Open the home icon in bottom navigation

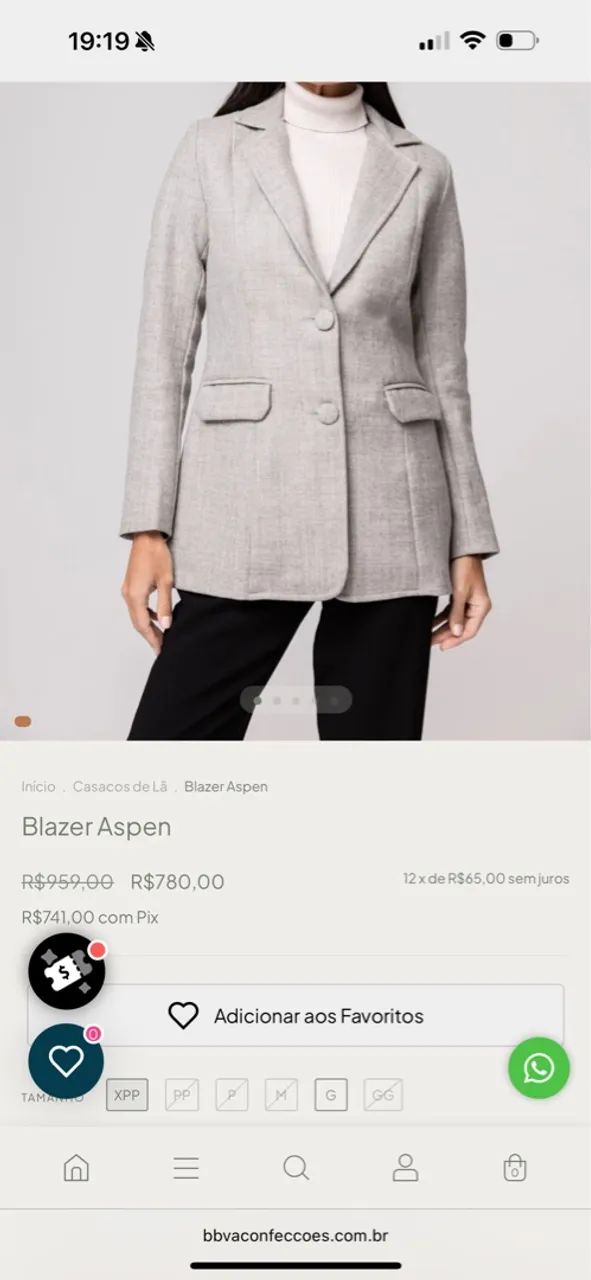click(76, 1167)
